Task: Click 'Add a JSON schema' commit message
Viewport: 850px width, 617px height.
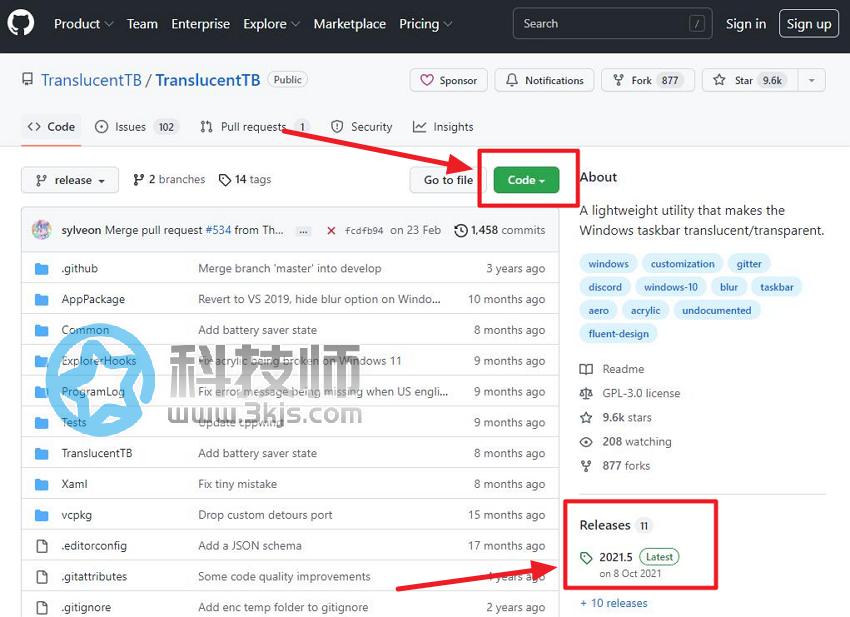Action: (249, 546)
